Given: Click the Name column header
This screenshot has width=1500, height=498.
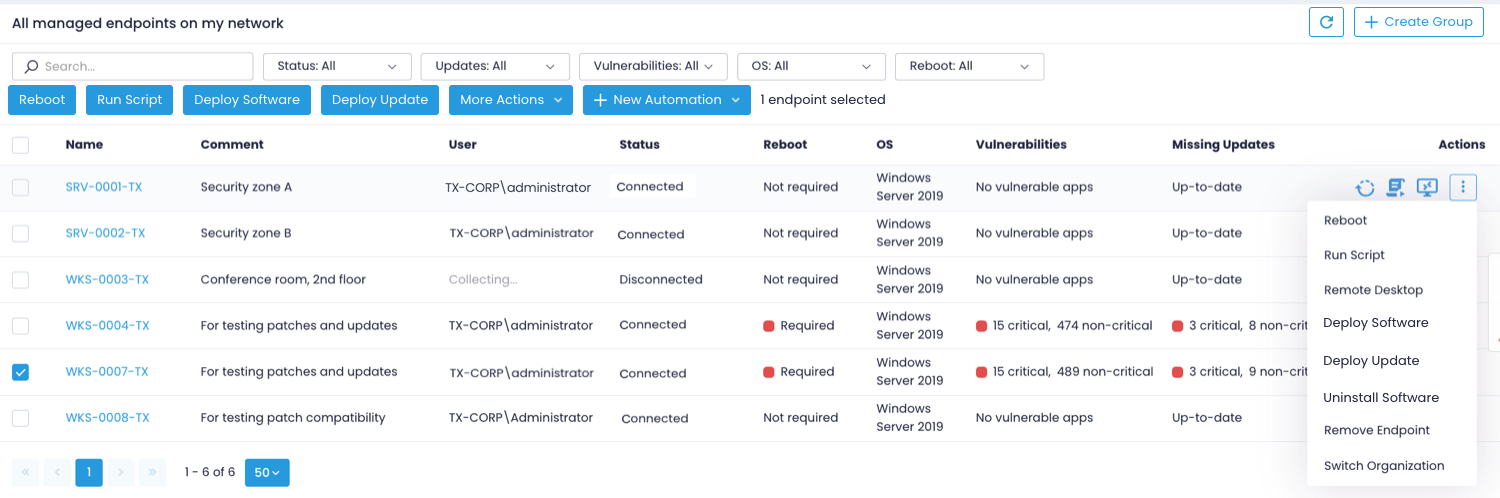Looking at the screenshot, I should 85,145.
